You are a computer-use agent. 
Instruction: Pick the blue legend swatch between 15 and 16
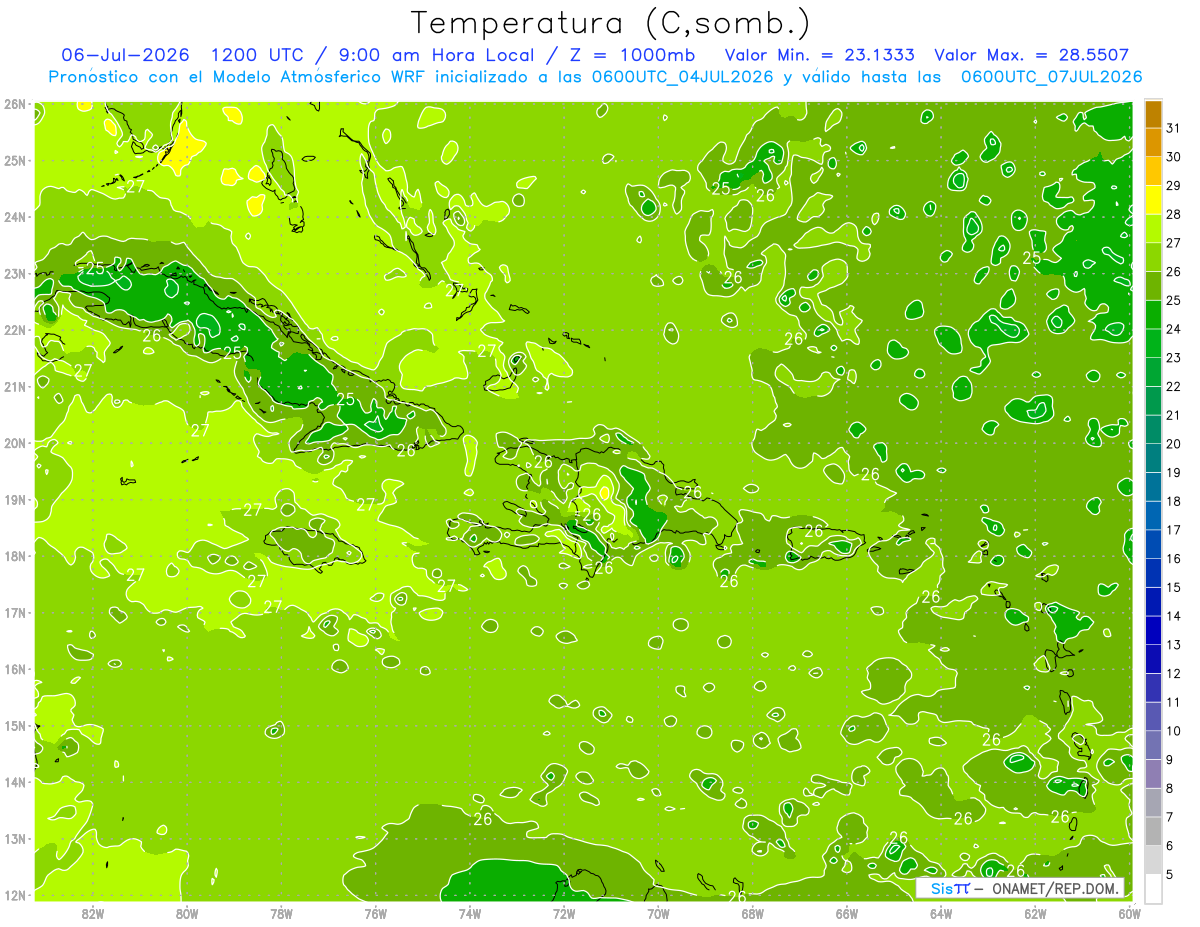1153,572
